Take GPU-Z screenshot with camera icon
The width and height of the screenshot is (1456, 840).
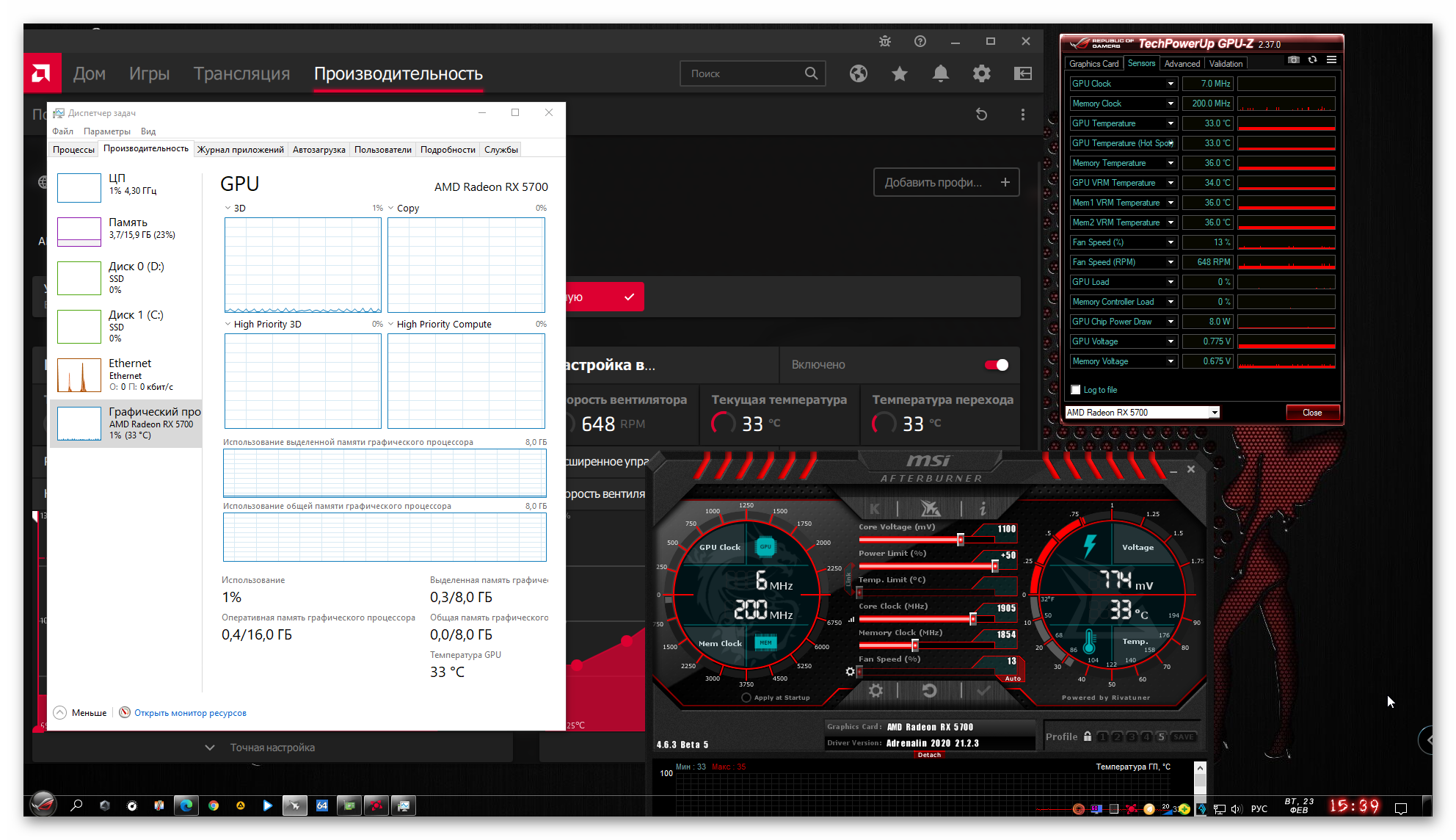tap(1293, 60)
